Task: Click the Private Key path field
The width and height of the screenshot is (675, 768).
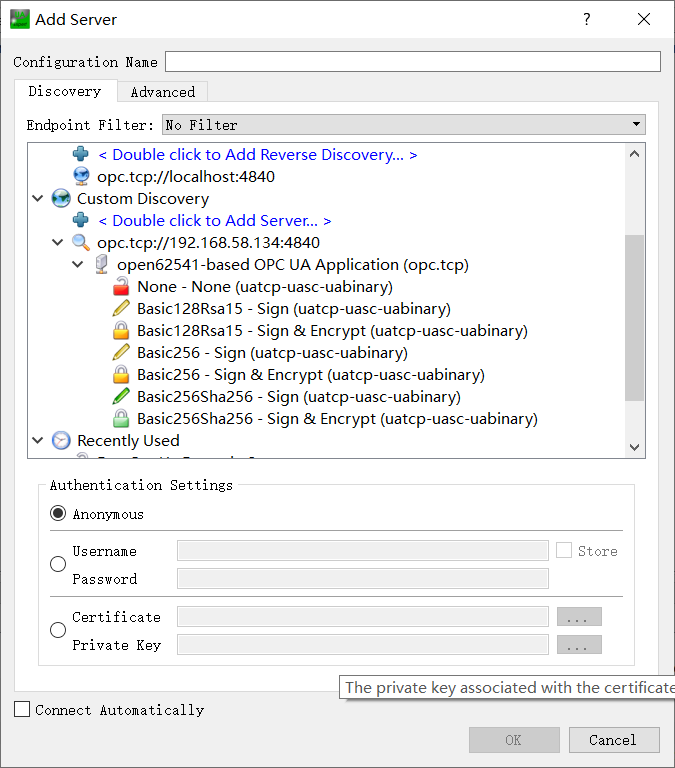Action: 362,645
